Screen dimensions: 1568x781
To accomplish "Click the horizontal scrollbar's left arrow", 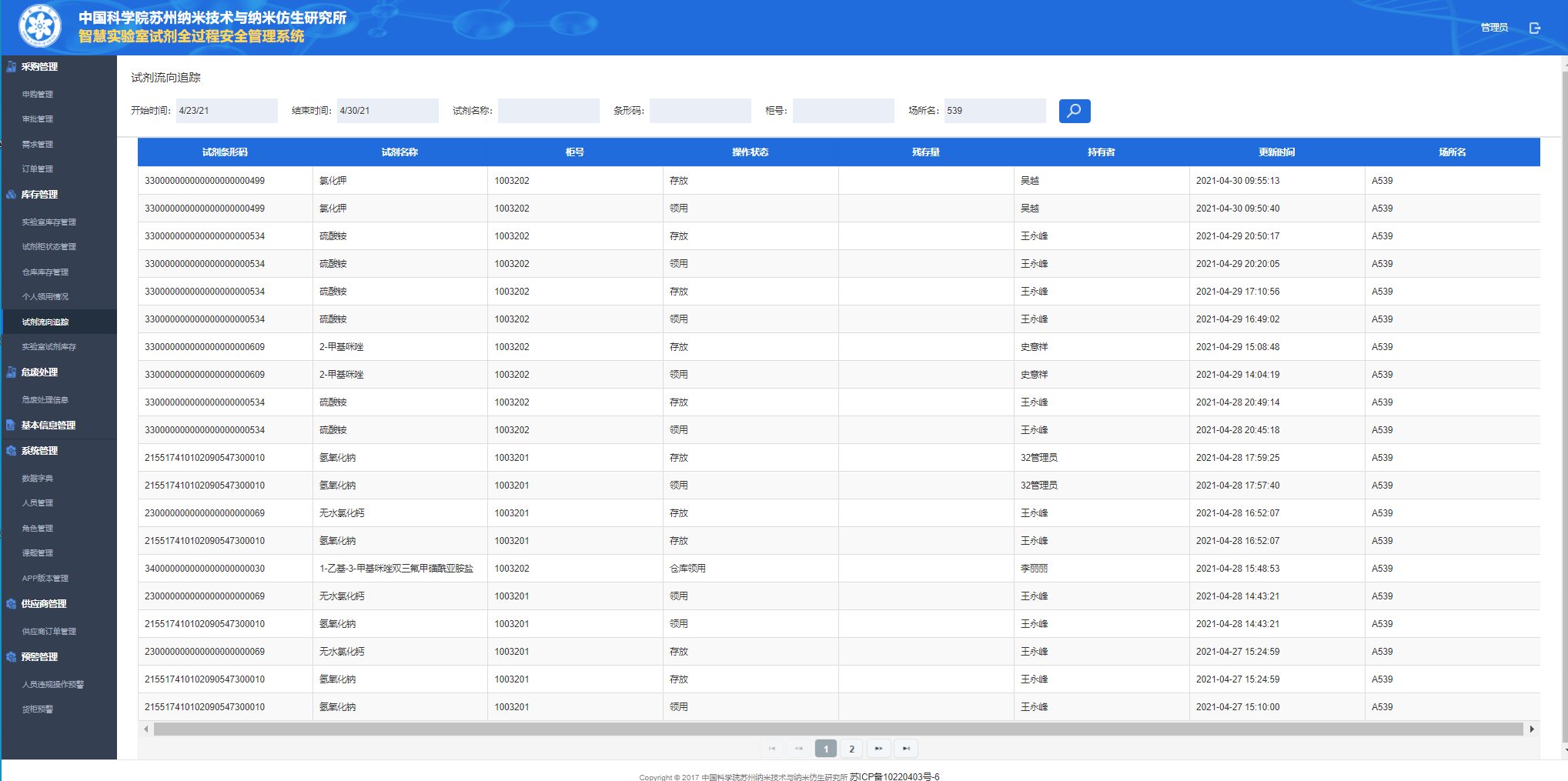I will pyautogui.click(x=146, y=729).
